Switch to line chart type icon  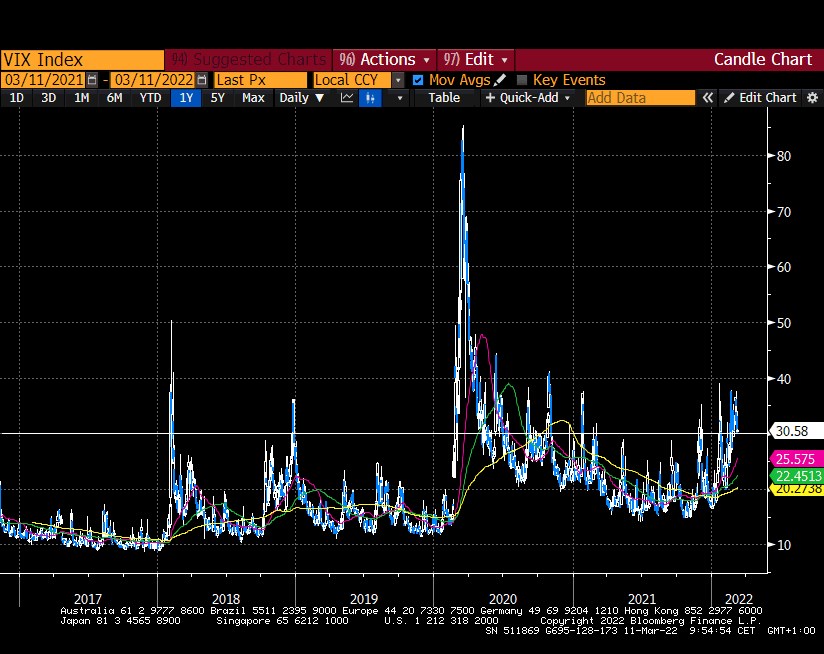click(347, 98)
